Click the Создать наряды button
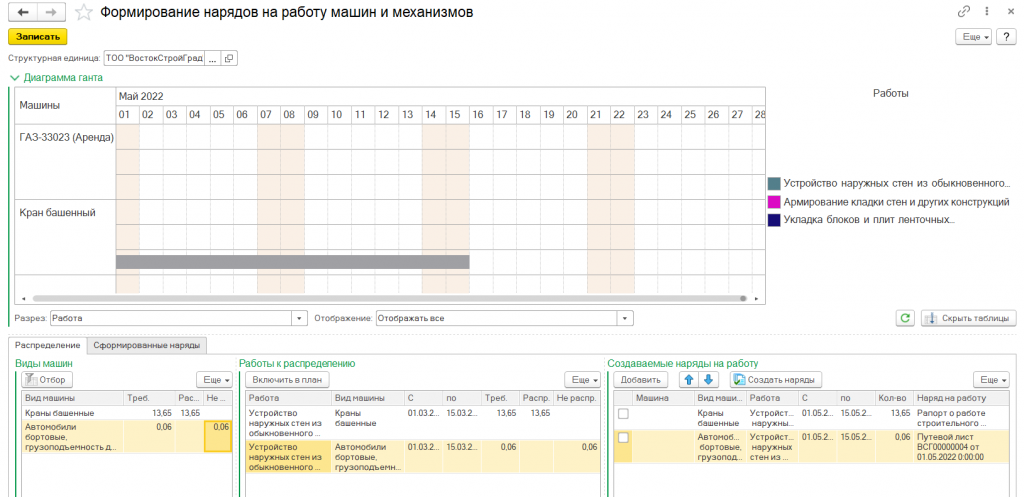The height and width of the screenshot is (497, 1024). click(776, 380)
